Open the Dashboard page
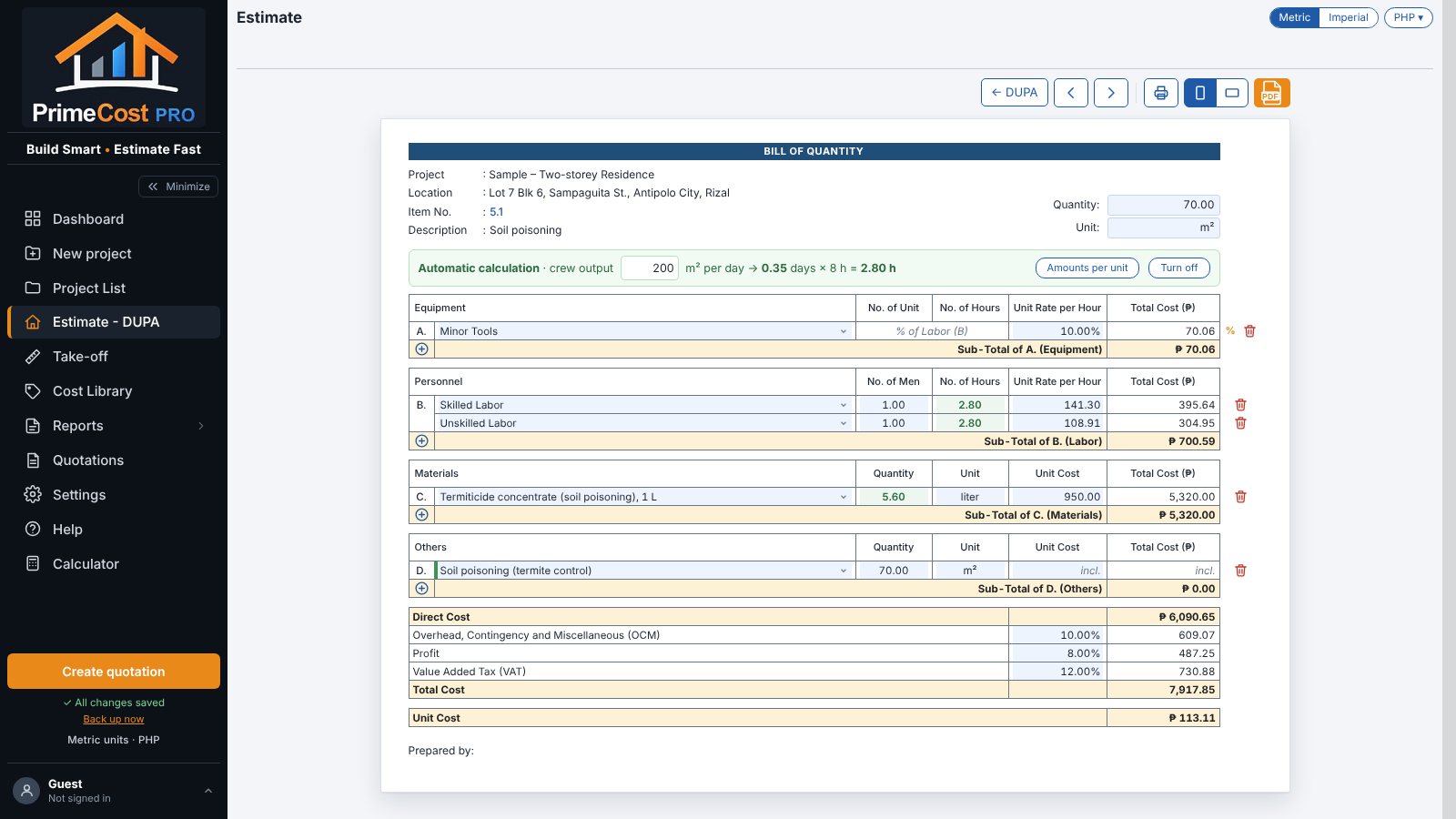 pos(114,219)
